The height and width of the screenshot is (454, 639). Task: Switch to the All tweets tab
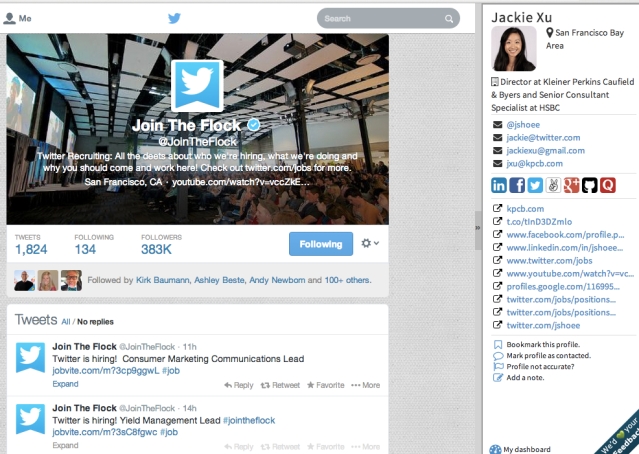click(x=66, y=322)
